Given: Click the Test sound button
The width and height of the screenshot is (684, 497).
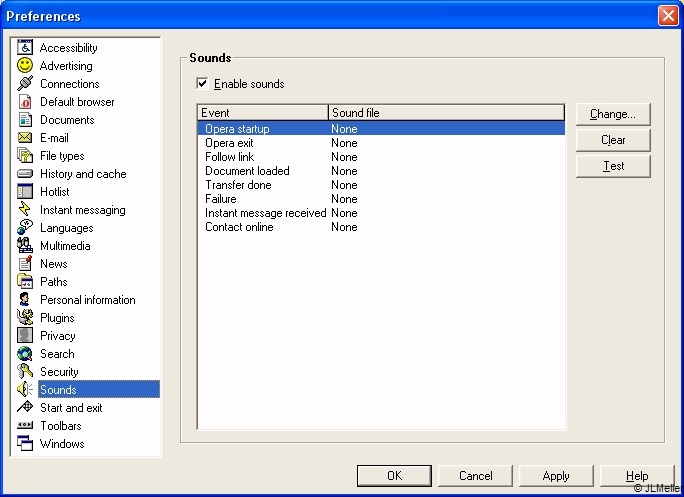Looking at the screenshot, I should pos(613,166).
